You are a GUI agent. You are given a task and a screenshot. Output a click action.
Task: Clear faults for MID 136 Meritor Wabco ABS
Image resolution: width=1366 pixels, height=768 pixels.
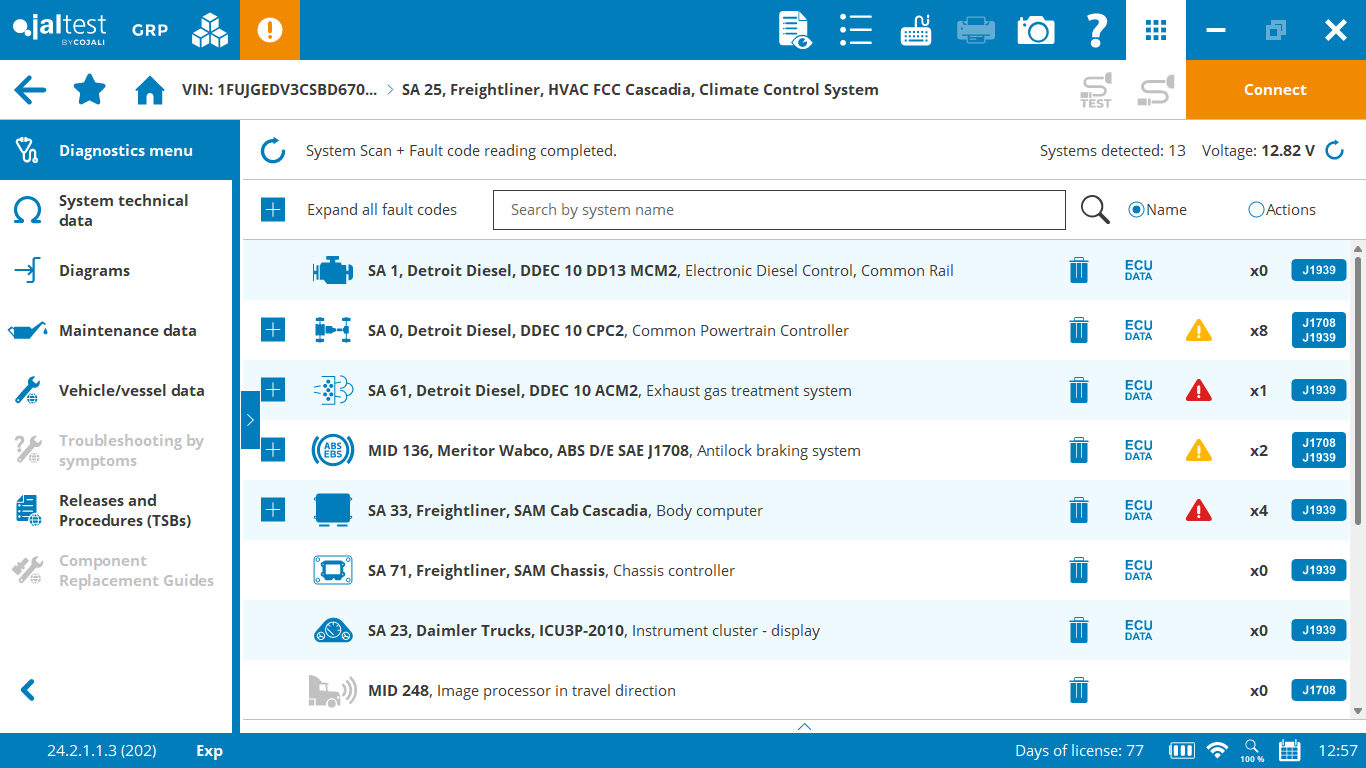[1079, 450]
